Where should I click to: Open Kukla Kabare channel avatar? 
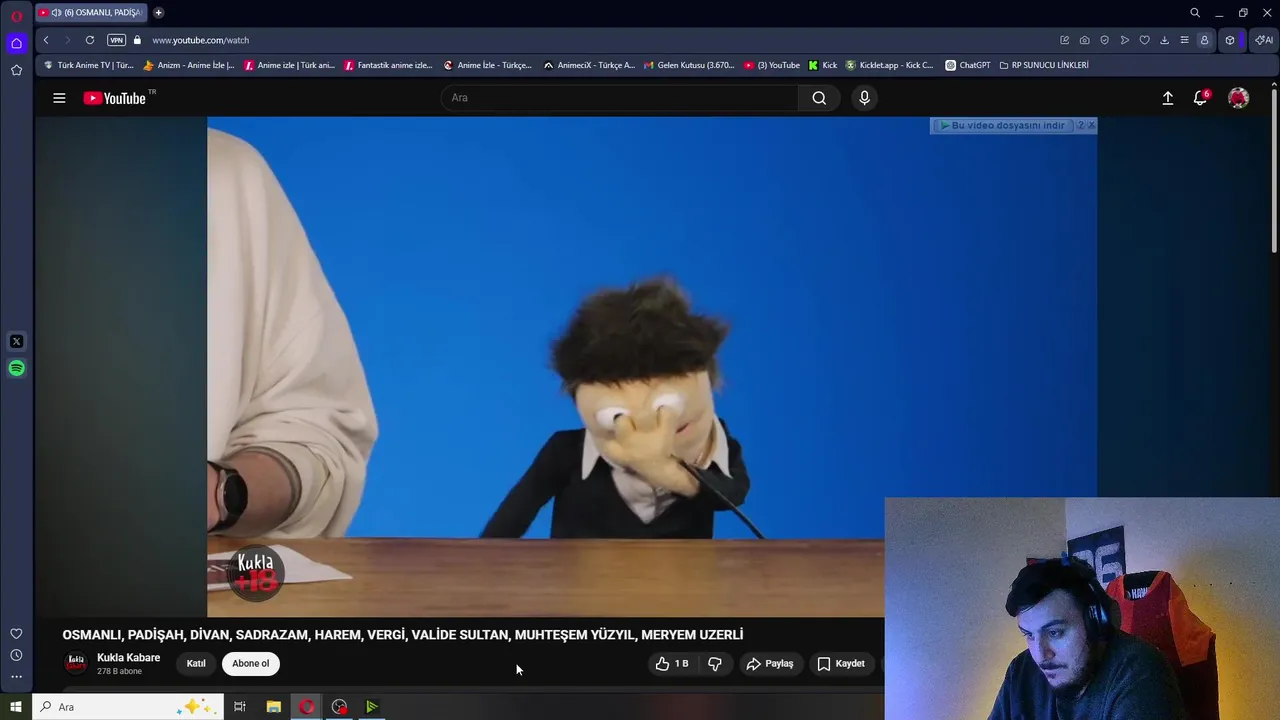[75, 664]
